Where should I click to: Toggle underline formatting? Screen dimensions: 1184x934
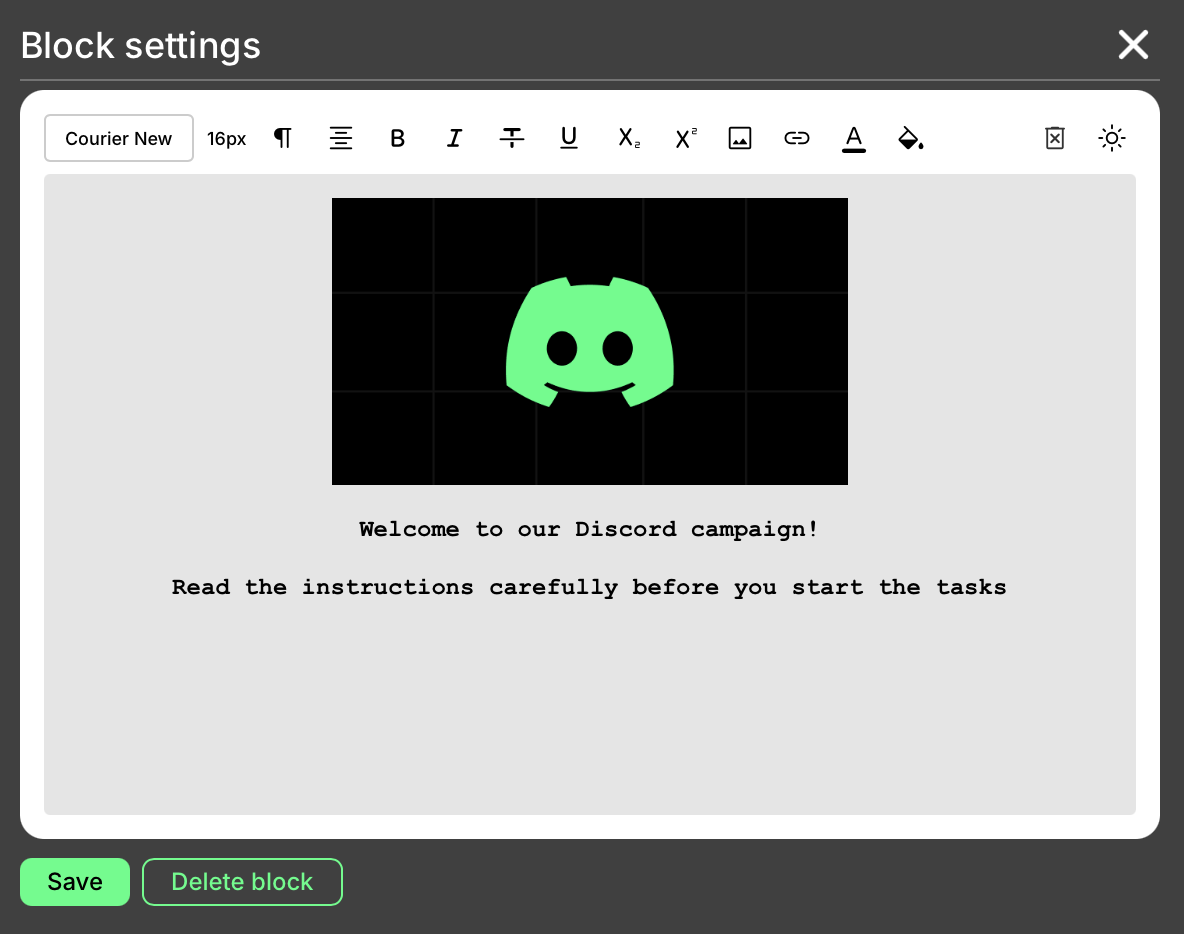point(569,138)
